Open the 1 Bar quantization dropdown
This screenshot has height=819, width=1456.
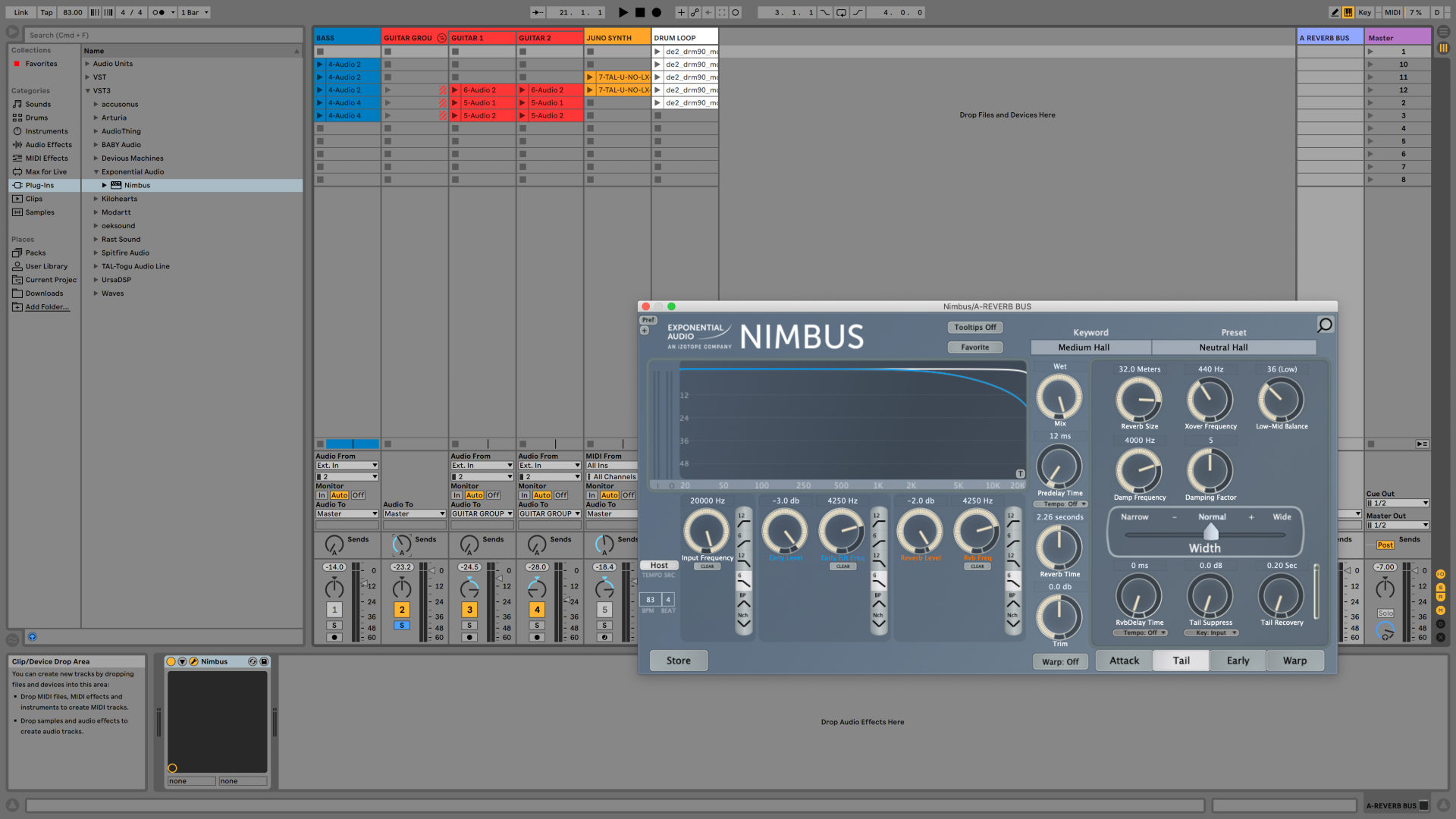click(x=194, y=12)
